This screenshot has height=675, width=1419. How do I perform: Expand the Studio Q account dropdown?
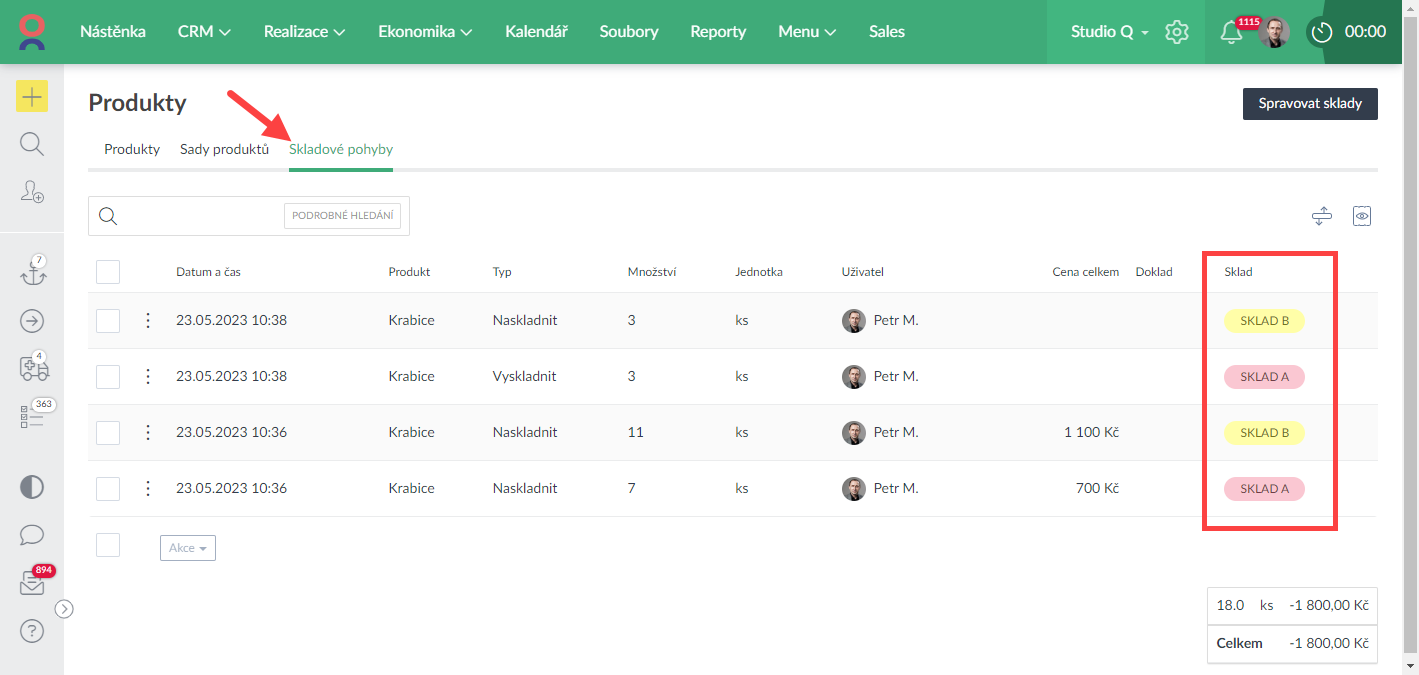[1109, 32]
